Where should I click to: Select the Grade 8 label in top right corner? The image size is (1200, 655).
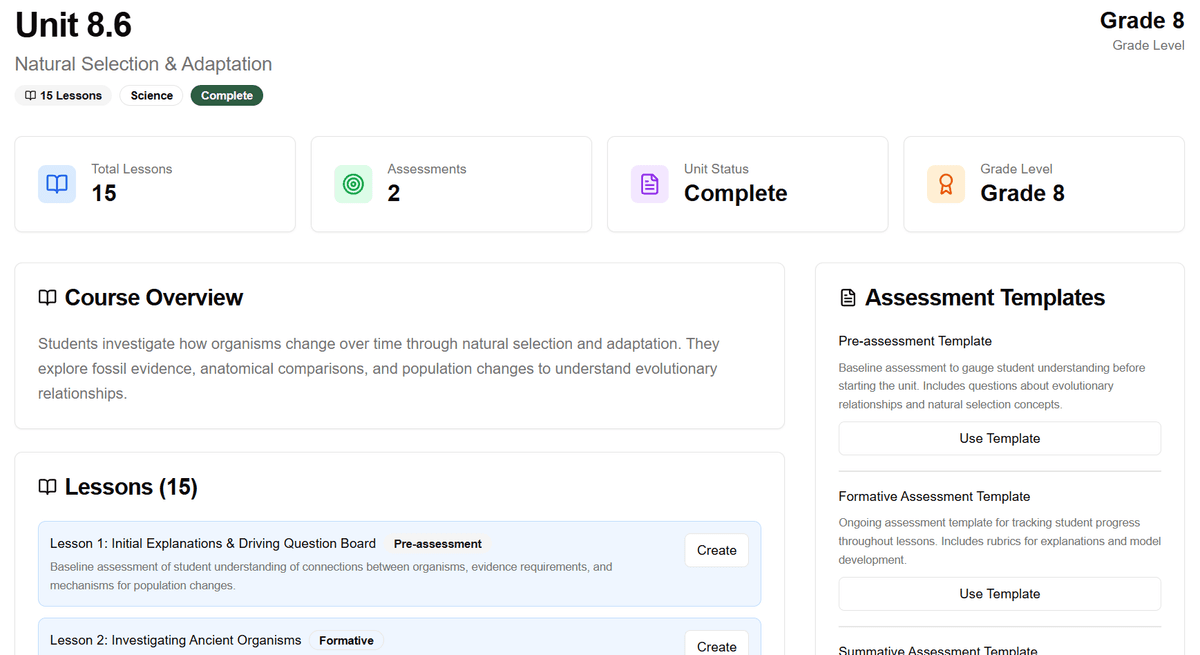[x=1142, y=20]
